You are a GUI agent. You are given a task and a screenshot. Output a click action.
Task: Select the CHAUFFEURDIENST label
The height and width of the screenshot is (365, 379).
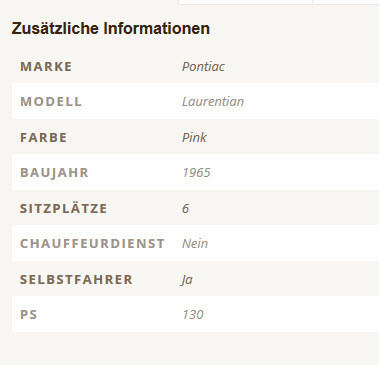92,243
